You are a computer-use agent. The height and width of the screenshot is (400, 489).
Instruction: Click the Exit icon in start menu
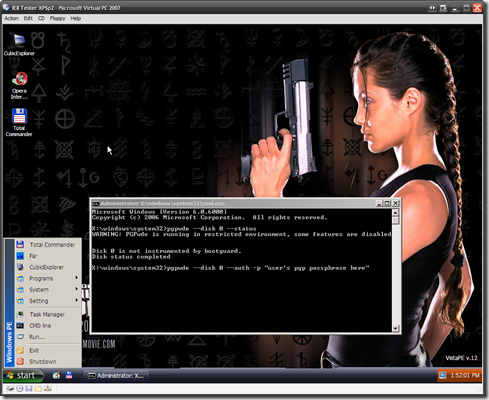[x=20, y=350]
